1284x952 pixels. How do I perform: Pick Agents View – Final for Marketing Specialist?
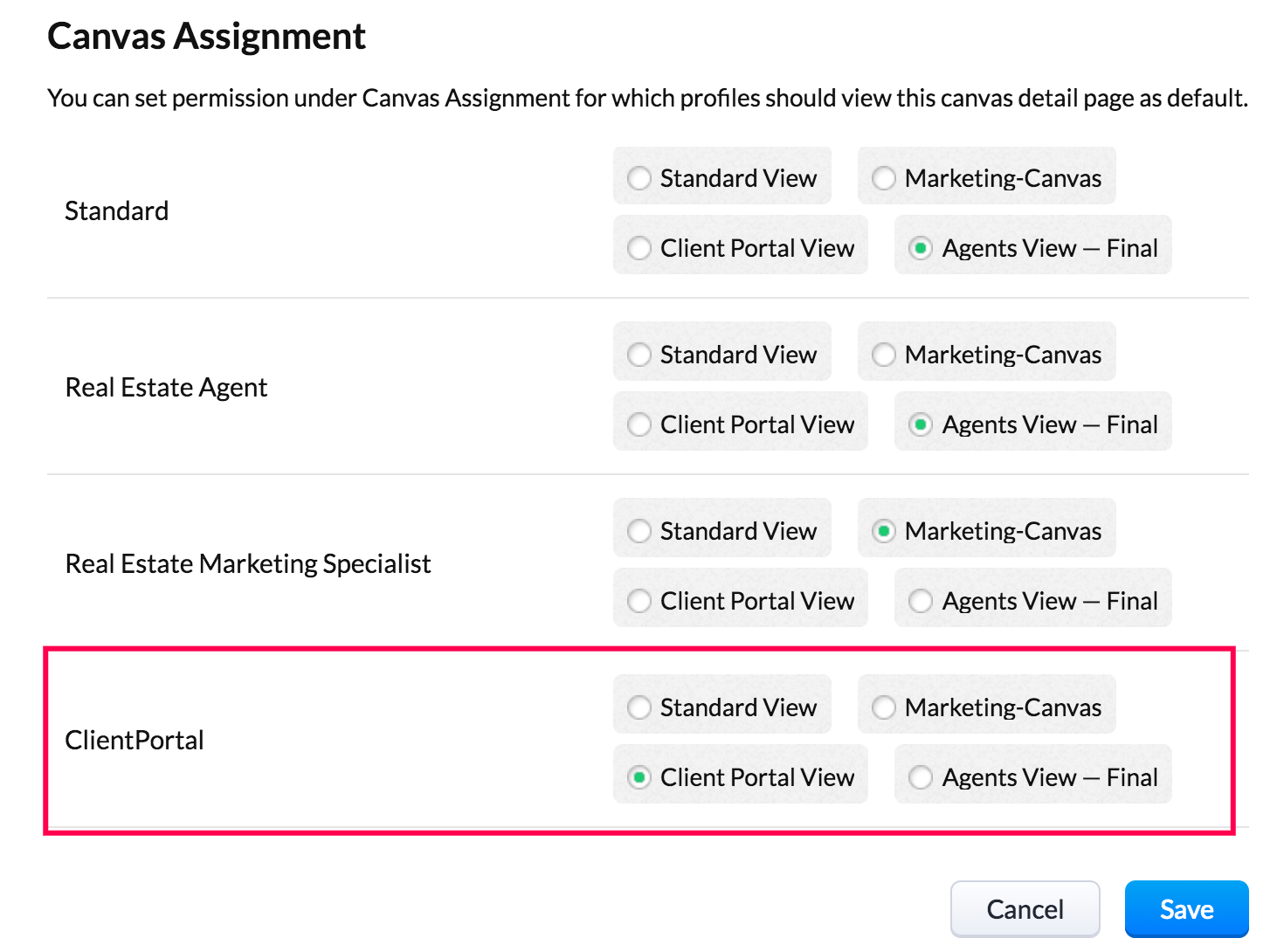point(921,601)
